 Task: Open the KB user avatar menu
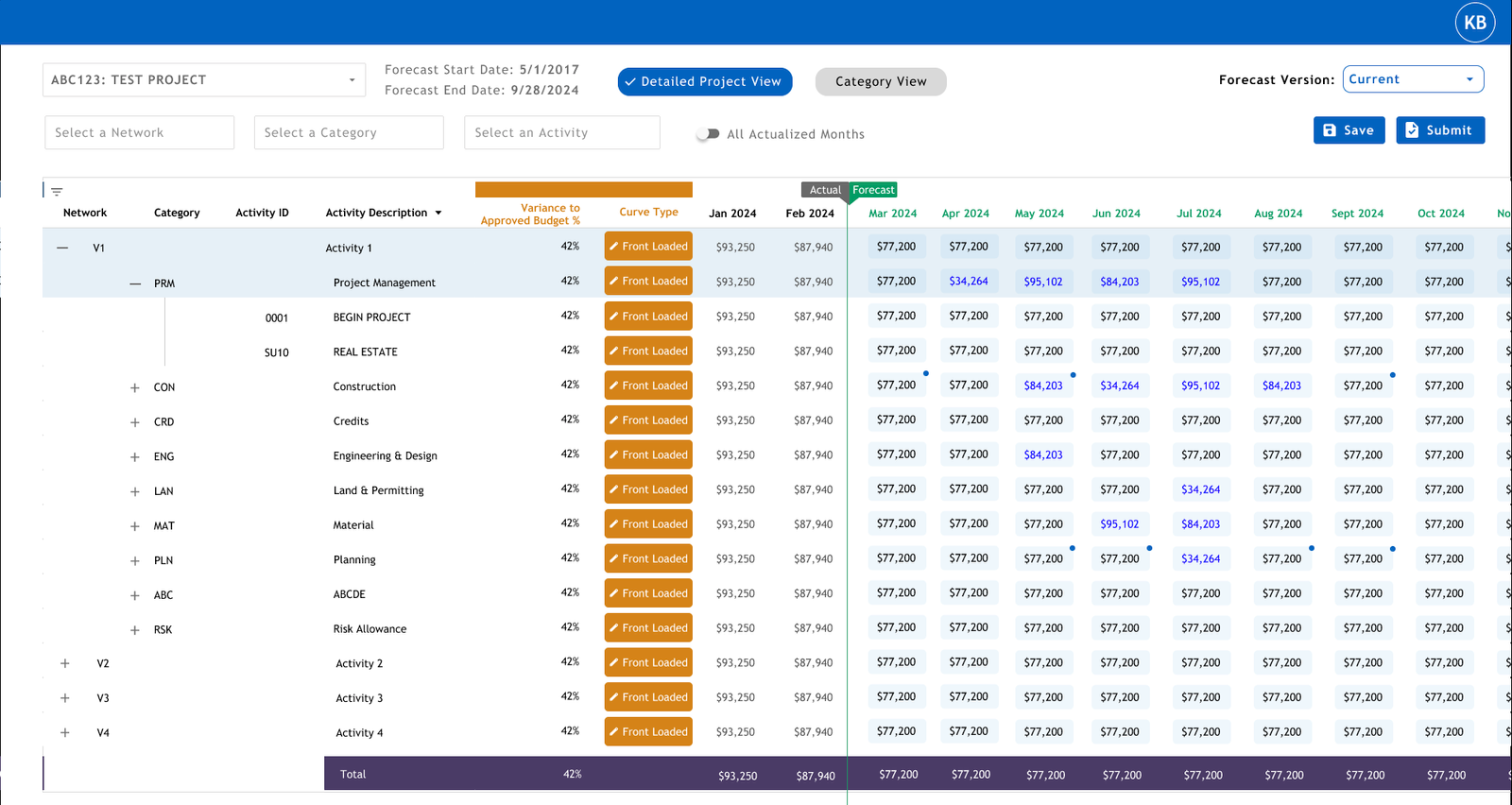[x=1475, y=23]
